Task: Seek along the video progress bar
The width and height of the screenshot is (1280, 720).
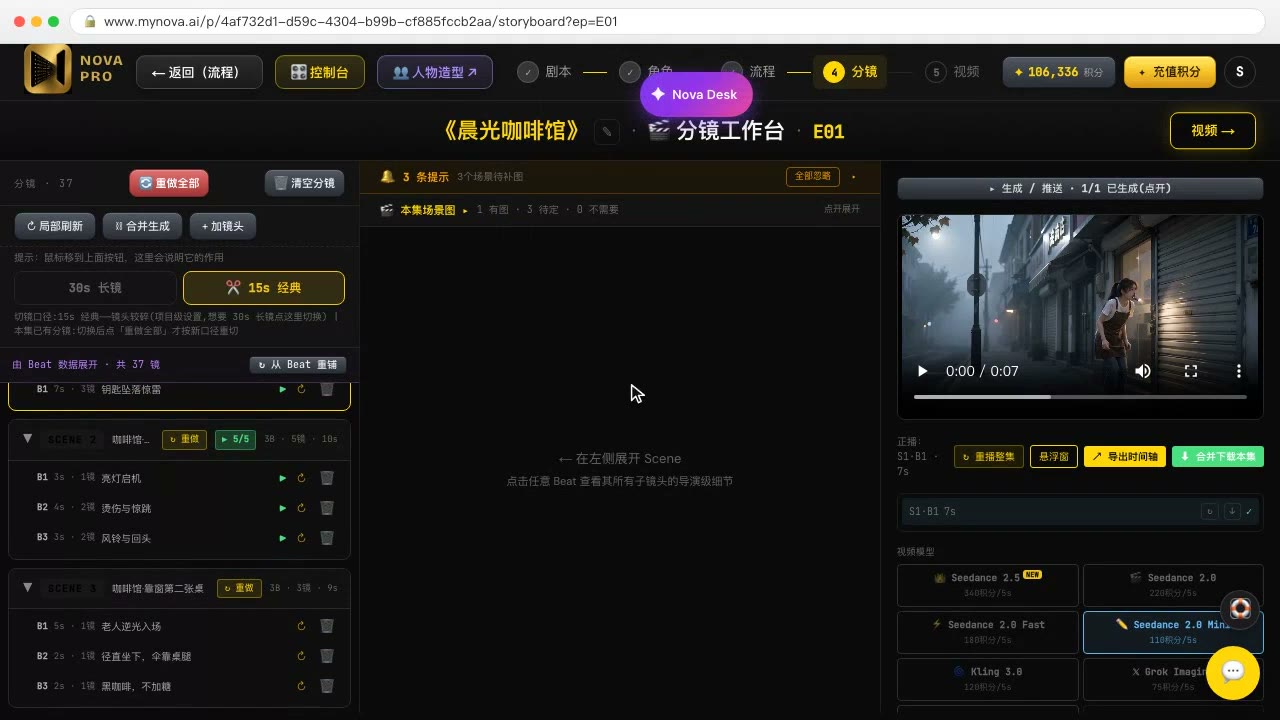Action: coord(1080,397)
